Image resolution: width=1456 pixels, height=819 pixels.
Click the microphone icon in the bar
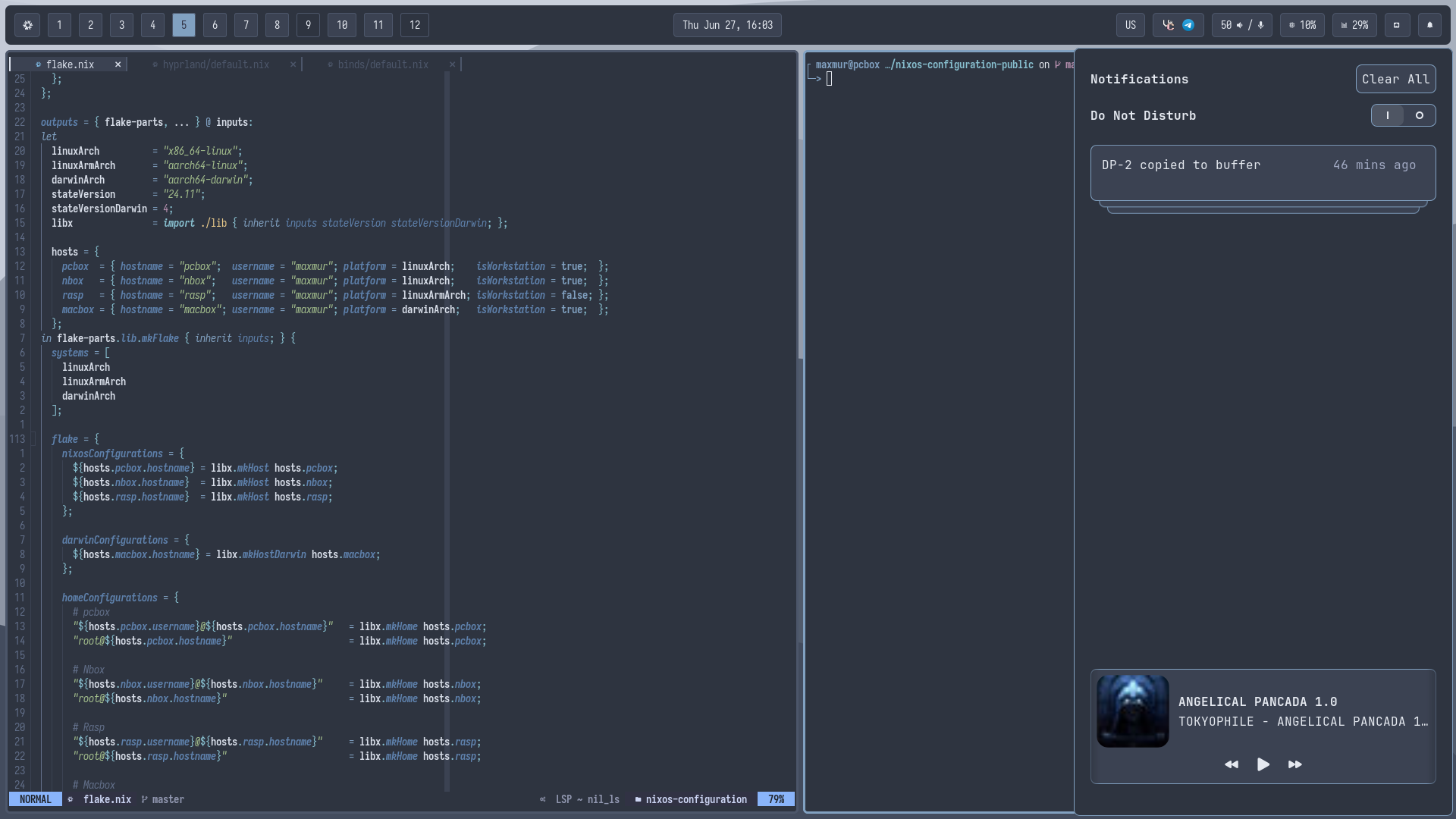[x=1260, y=25]
